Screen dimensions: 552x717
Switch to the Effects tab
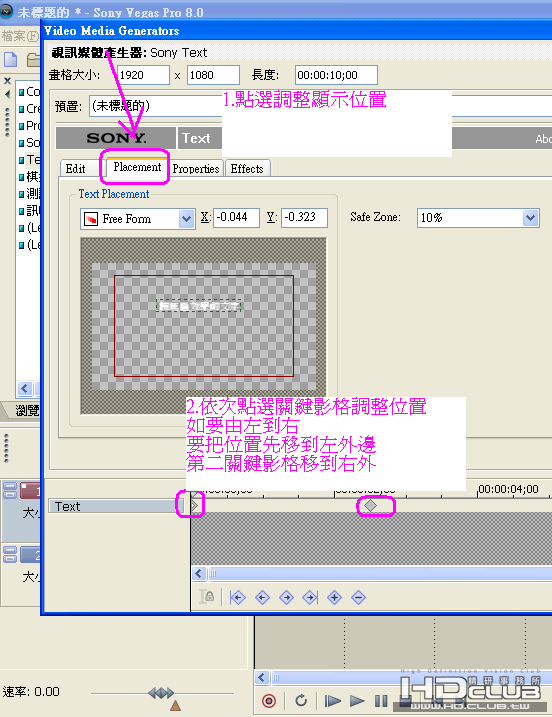[247, 169]
